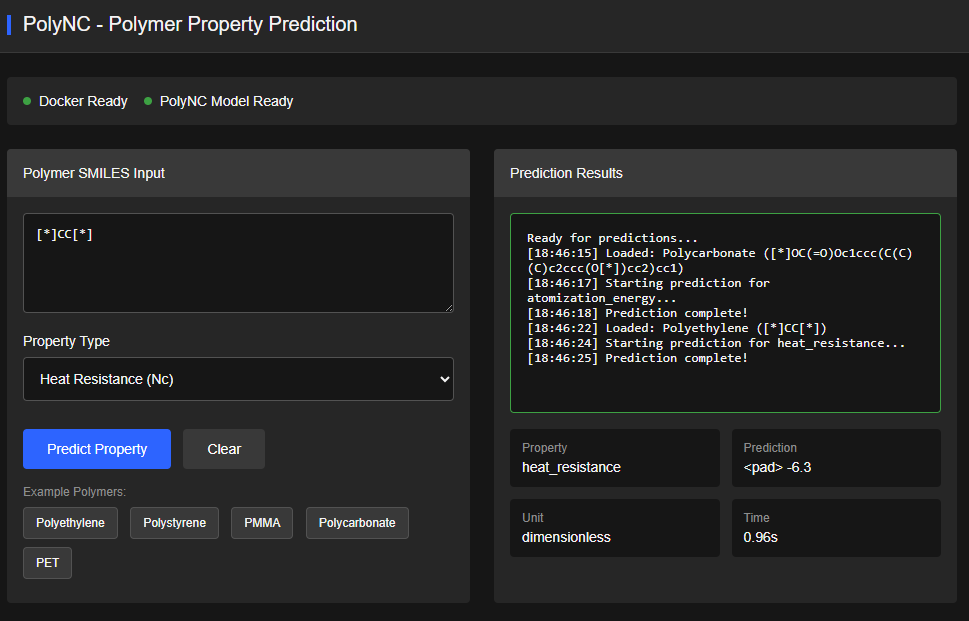Image resolution: width=969 pixels, height=621 pixels.
Task: Grab the SMILES textarea resize handle
Action: pyautogui.click(x=448, y=307)
